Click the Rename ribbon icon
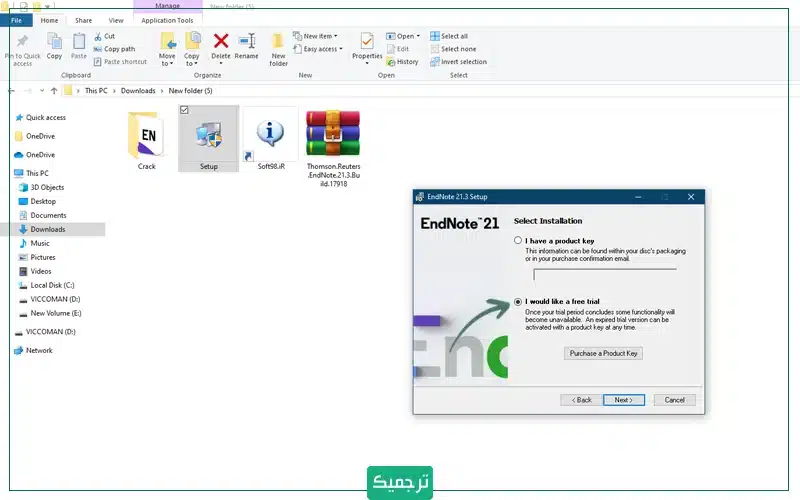The height and width of the screenshot is (500, 800). point(246,41)
